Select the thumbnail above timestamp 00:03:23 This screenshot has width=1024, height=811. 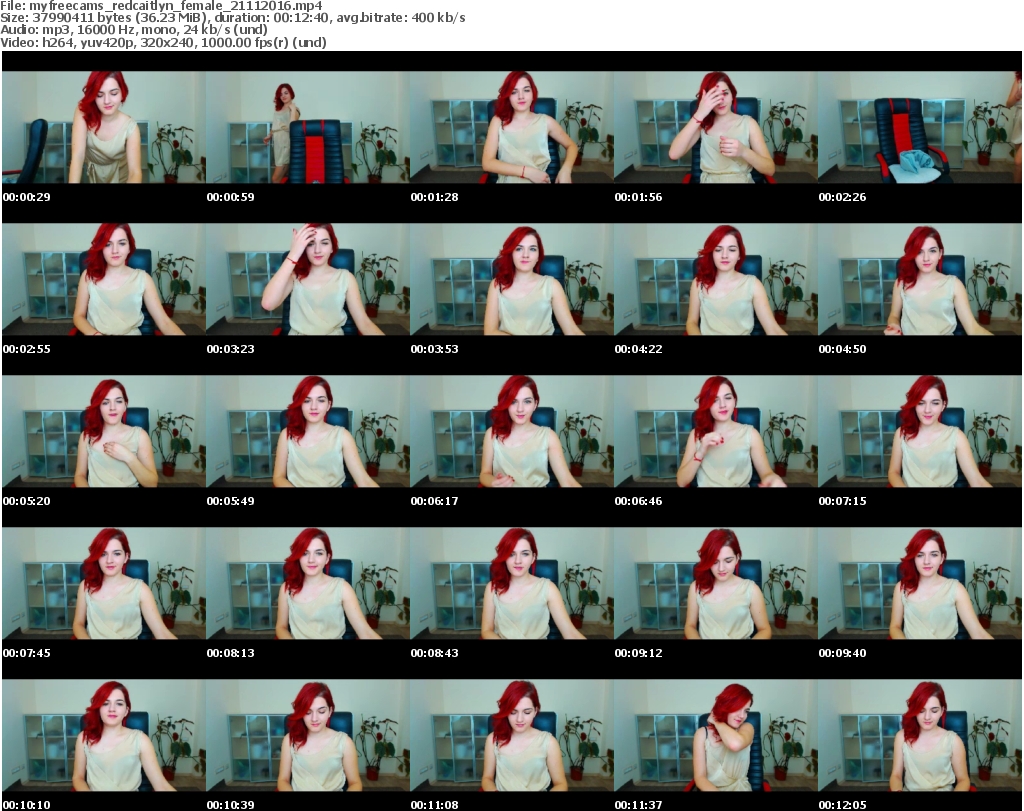tap(308, 279)
